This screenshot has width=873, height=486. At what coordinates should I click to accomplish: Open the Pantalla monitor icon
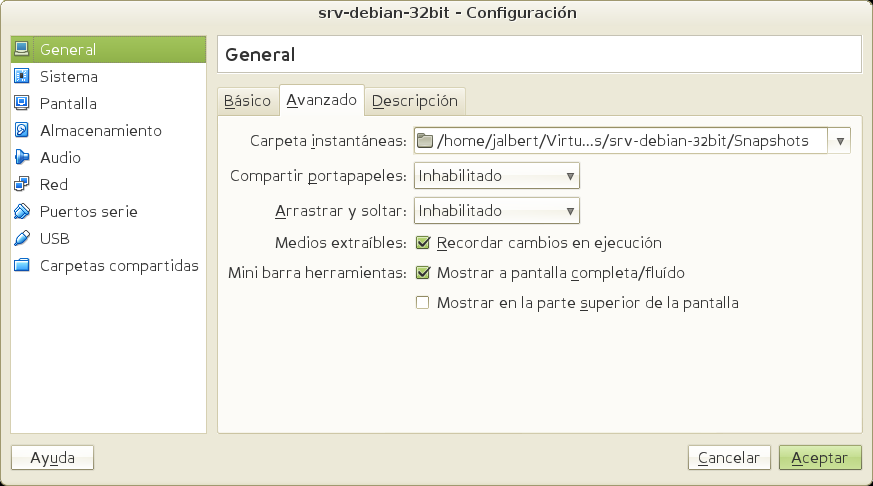coord(22,104)
